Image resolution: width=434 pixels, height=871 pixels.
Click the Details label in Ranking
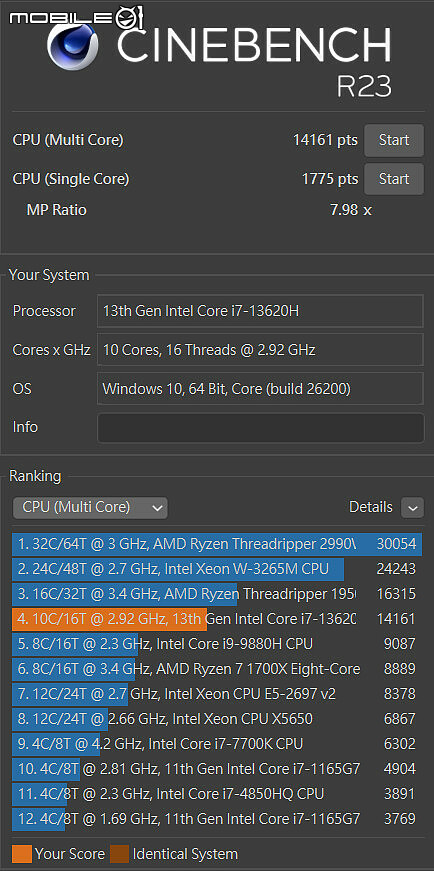tap(371, 507)
